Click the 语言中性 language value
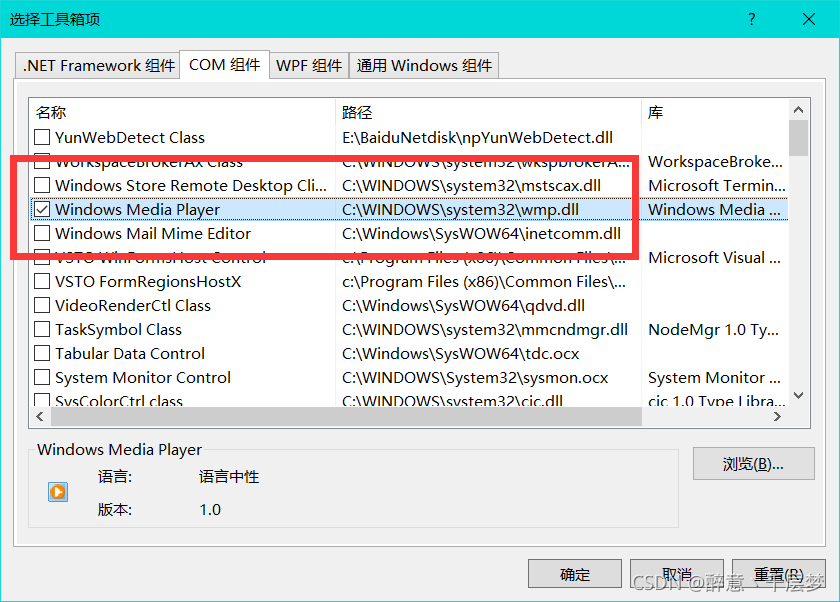Image resolution: width=840 pixels, height=602 pixels. (x=229, y=477)
